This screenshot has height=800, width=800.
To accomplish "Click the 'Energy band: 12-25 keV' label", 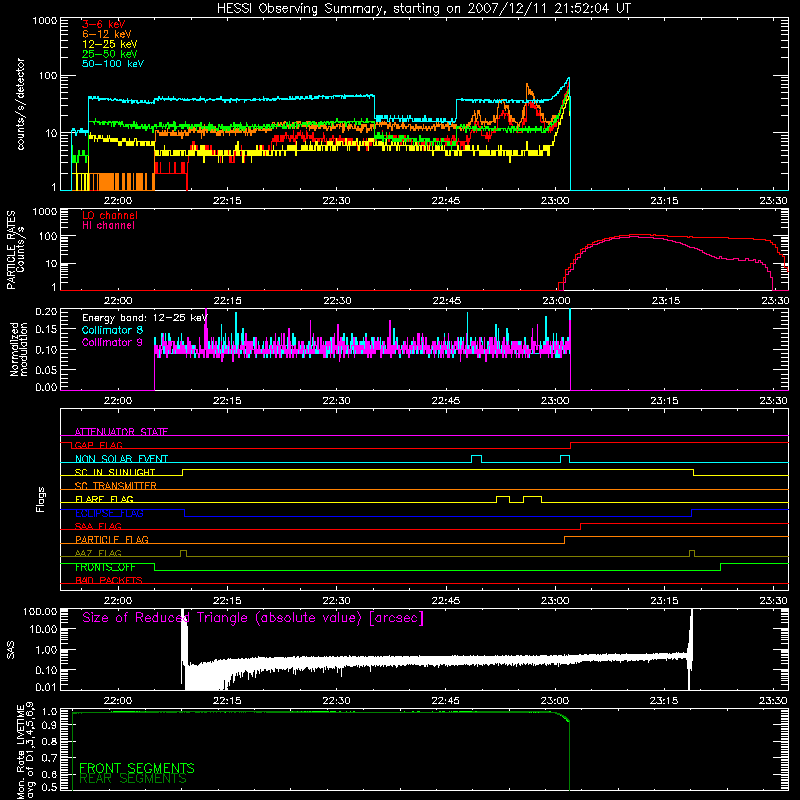I will coord(145,318).
